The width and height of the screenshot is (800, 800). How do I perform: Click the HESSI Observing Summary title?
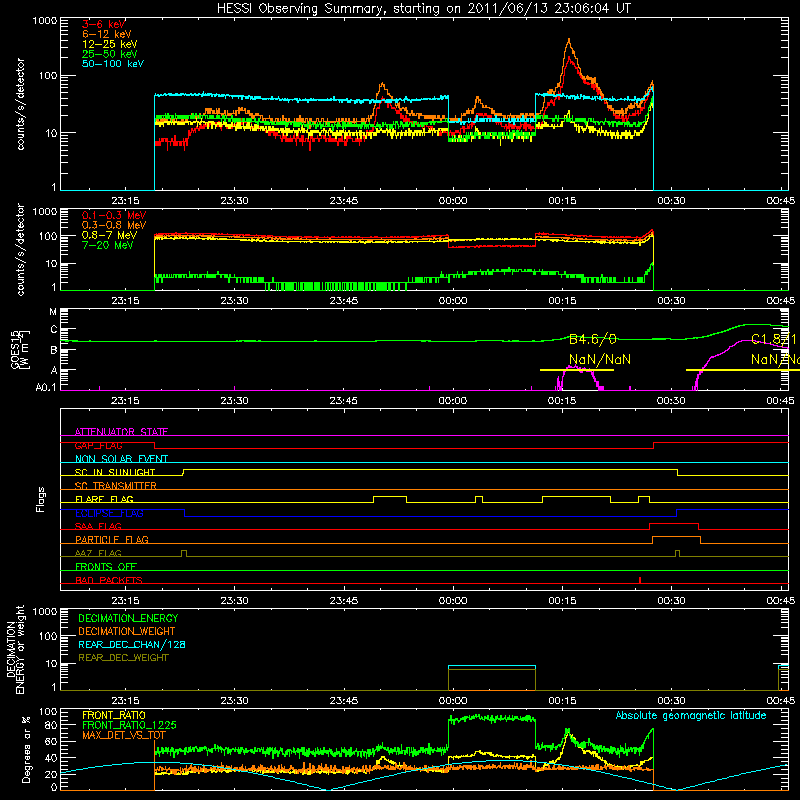(424, 8)
